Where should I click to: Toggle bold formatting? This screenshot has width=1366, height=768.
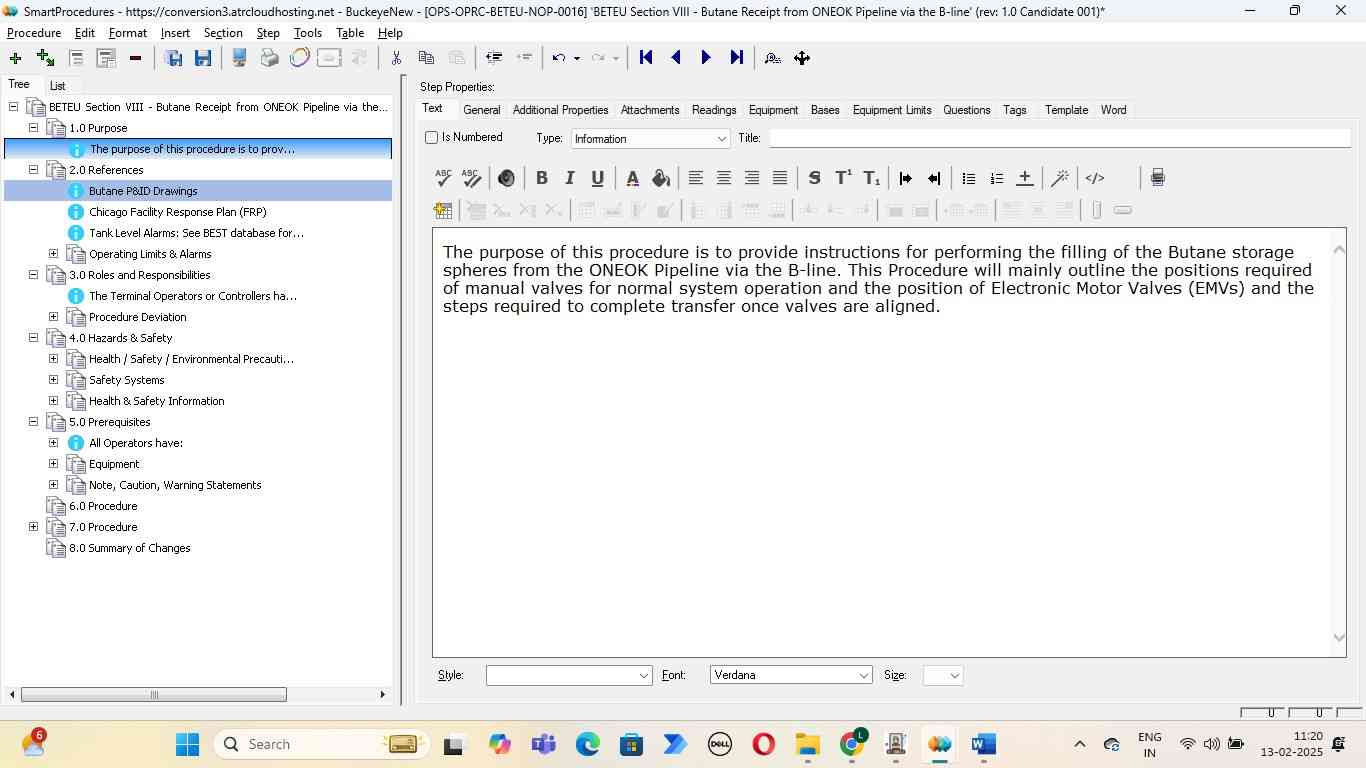541,178
